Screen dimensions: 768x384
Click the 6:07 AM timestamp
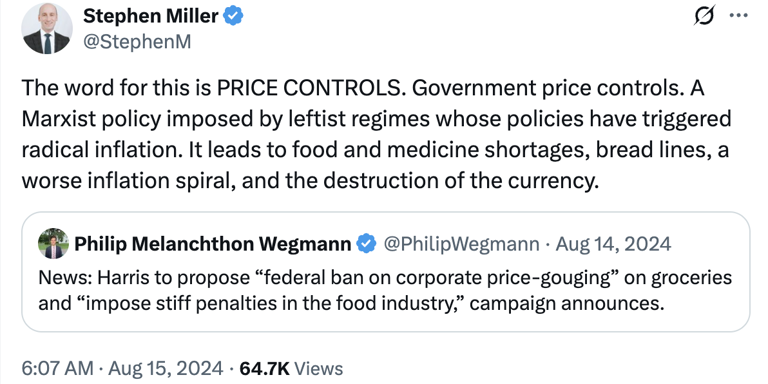(57, 368)
